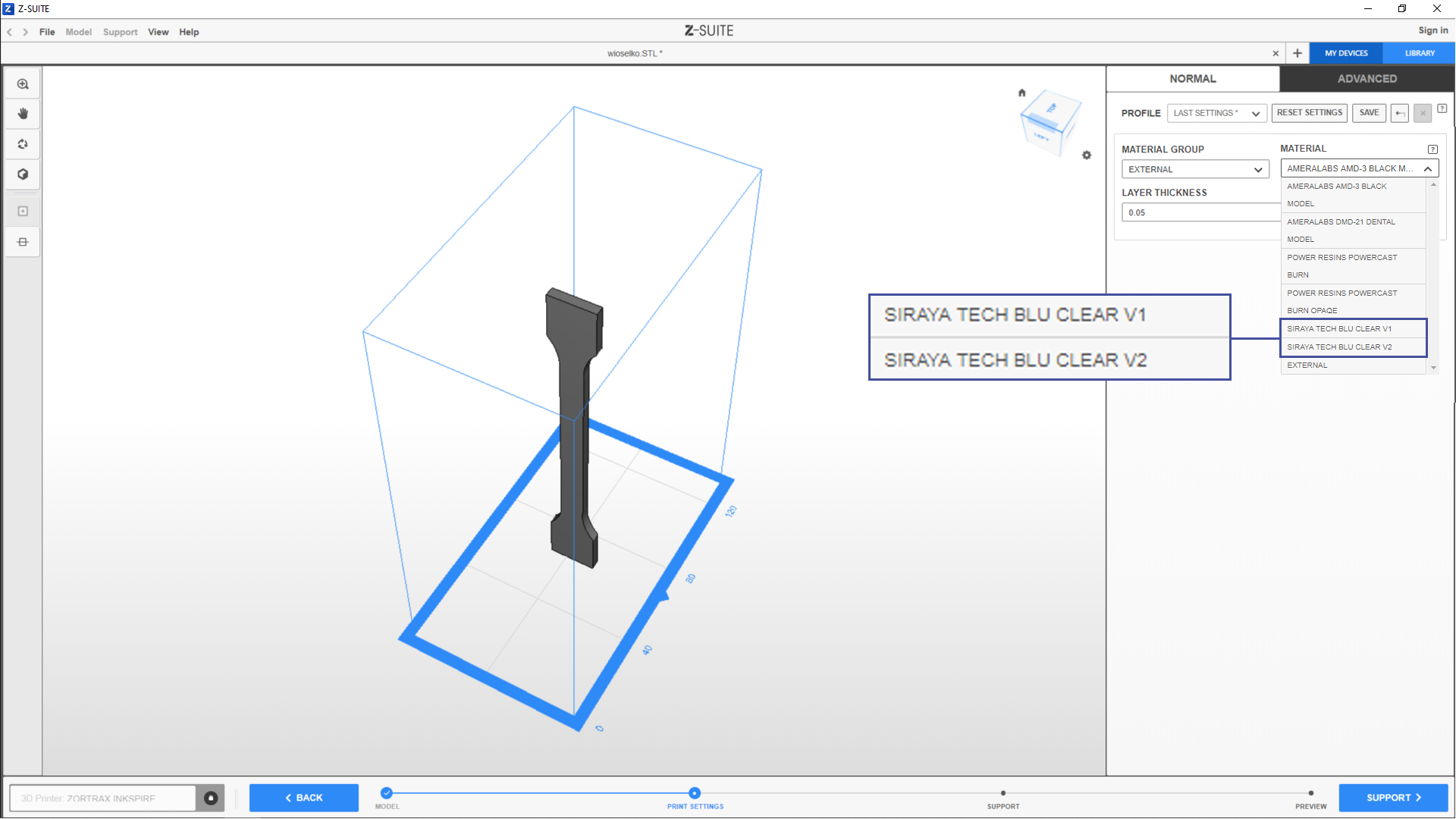Open help for Material section
This screenshot has height=819, width=1456.
(x=1432, y=149)
